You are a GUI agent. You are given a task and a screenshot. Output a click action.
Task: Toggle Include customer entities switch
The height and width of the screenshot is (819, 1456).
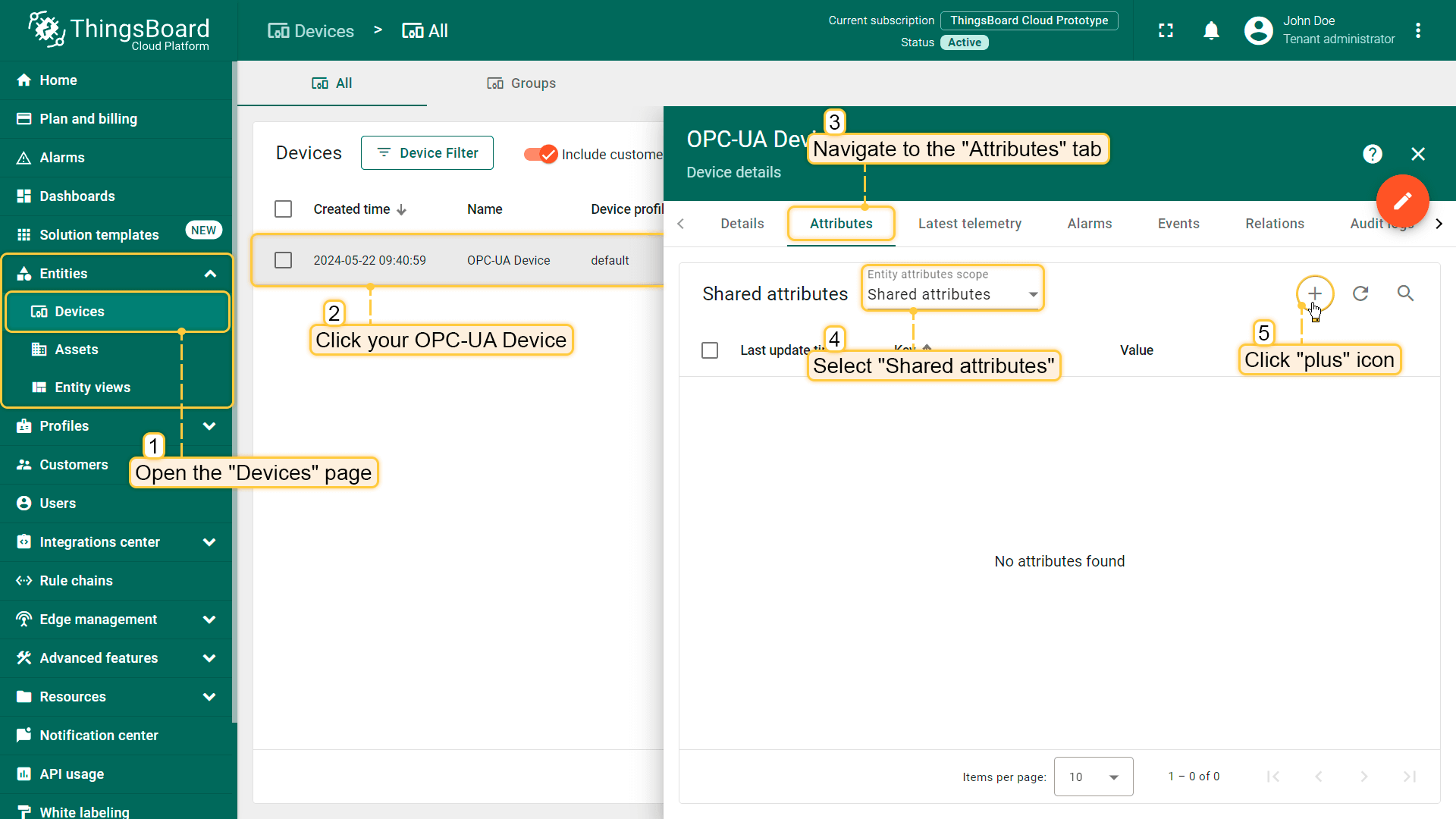[541, 154]
